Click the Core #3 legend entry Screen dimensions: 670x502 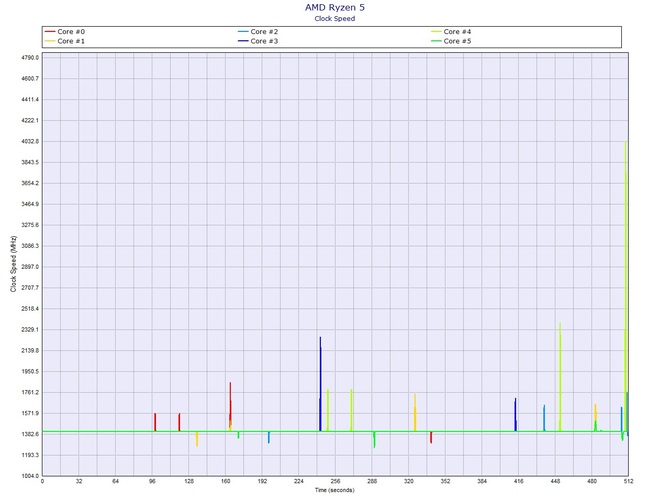tap(258, 41)
